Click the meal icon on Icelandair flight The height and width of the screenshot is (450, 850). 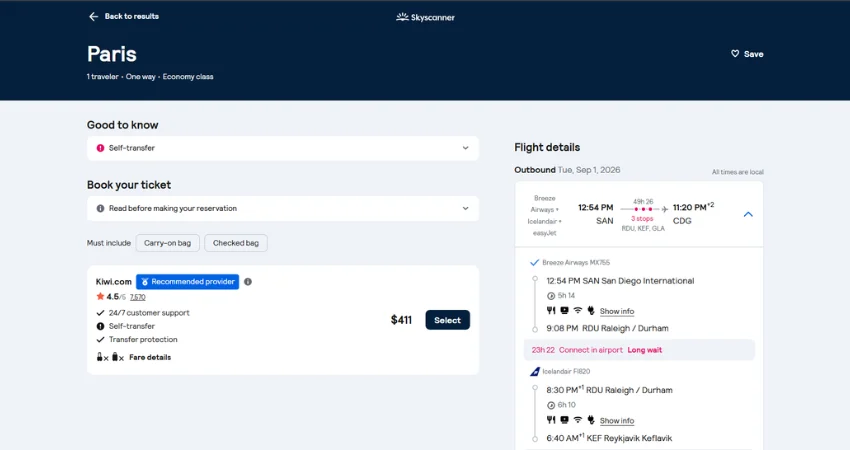(550, 420)
